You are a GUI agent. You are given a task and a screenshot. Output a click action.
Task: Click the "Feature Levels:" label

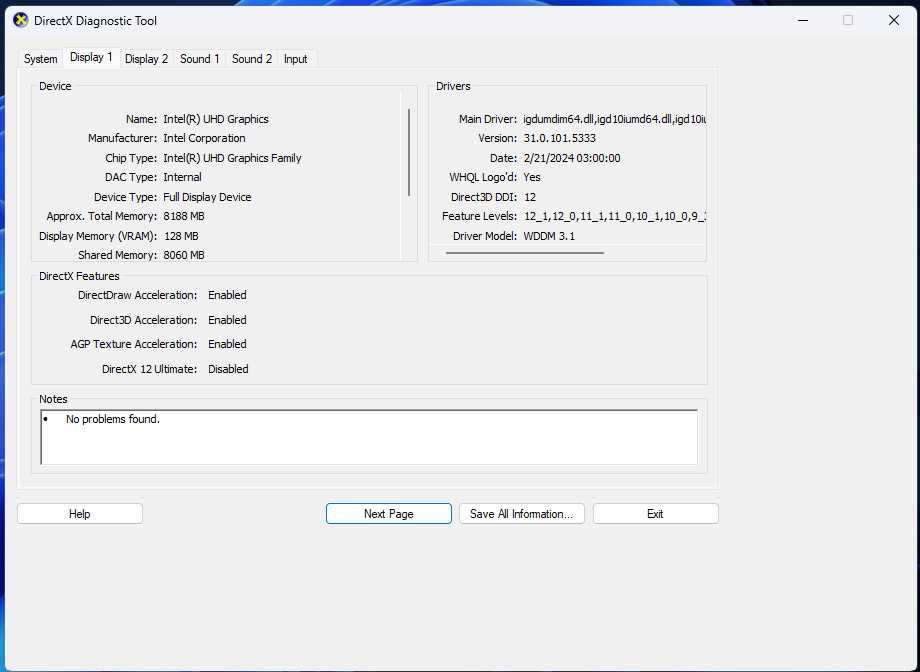click(x=479, y=217)
